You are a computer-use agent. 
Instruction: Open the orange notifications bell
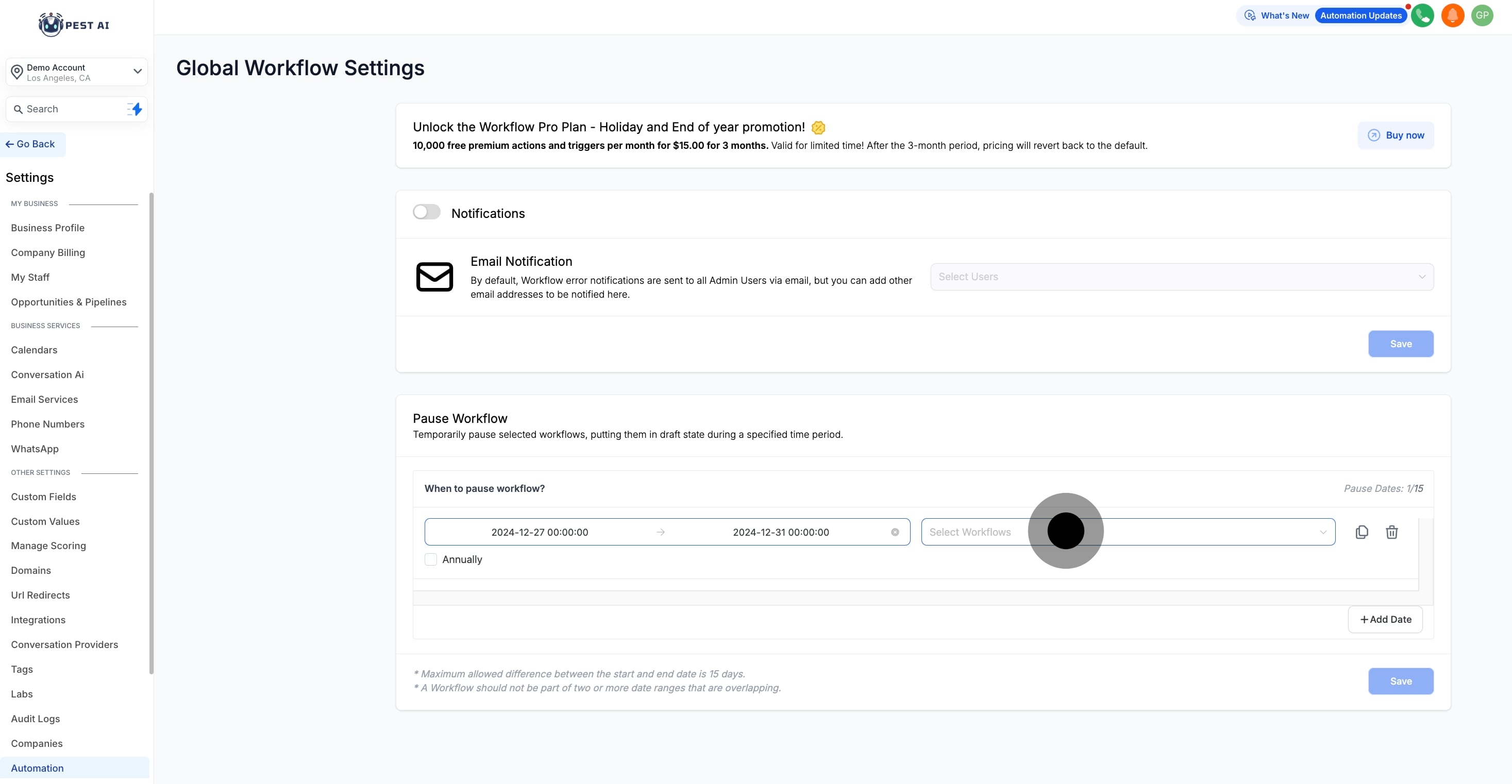point(1452,16)
